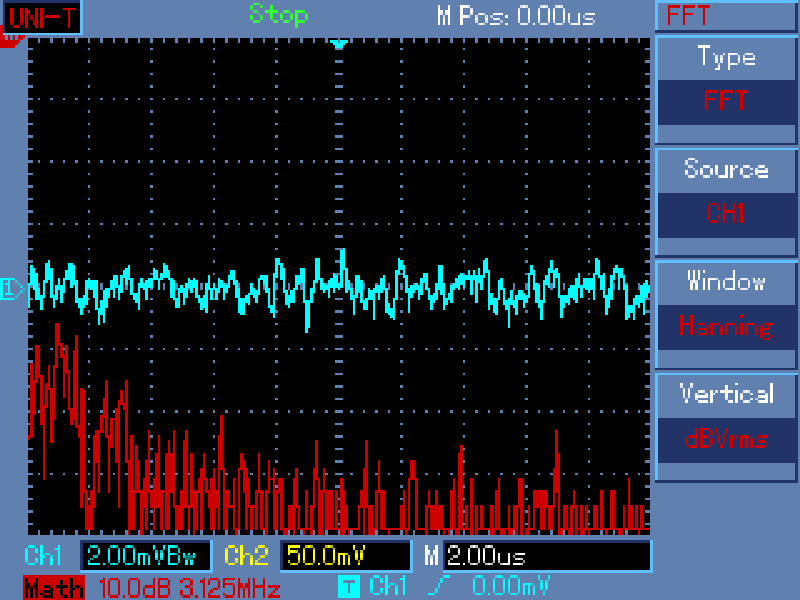Click the UNI-T brand logo

coord(42,18)
